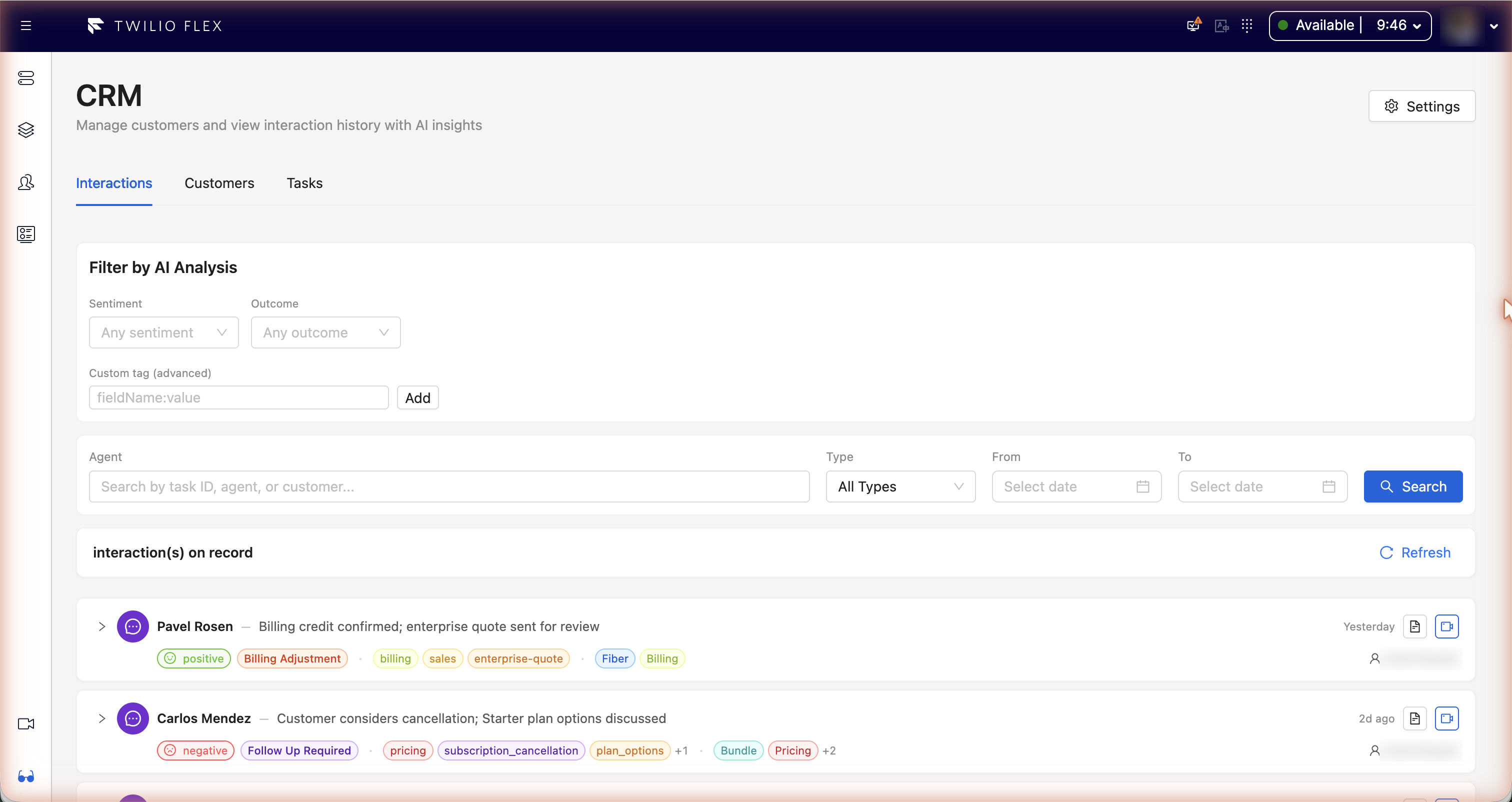The height and width of the screenshot is (802, 1512).
Task: Open the hamburger navigation menu
Action: pos(26,25)
